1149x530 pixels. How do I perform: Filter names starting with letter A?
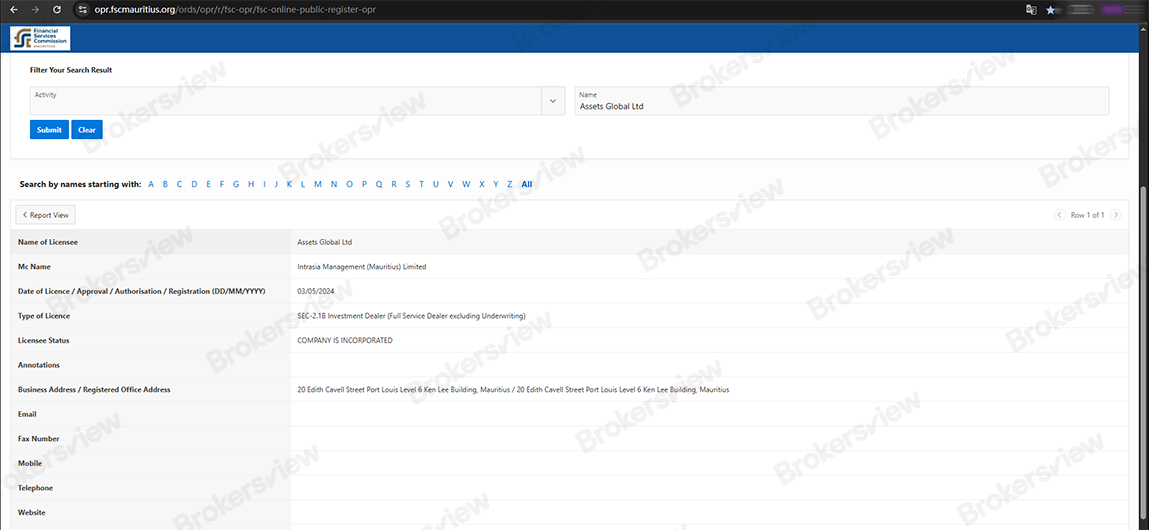tap(151, 184)
